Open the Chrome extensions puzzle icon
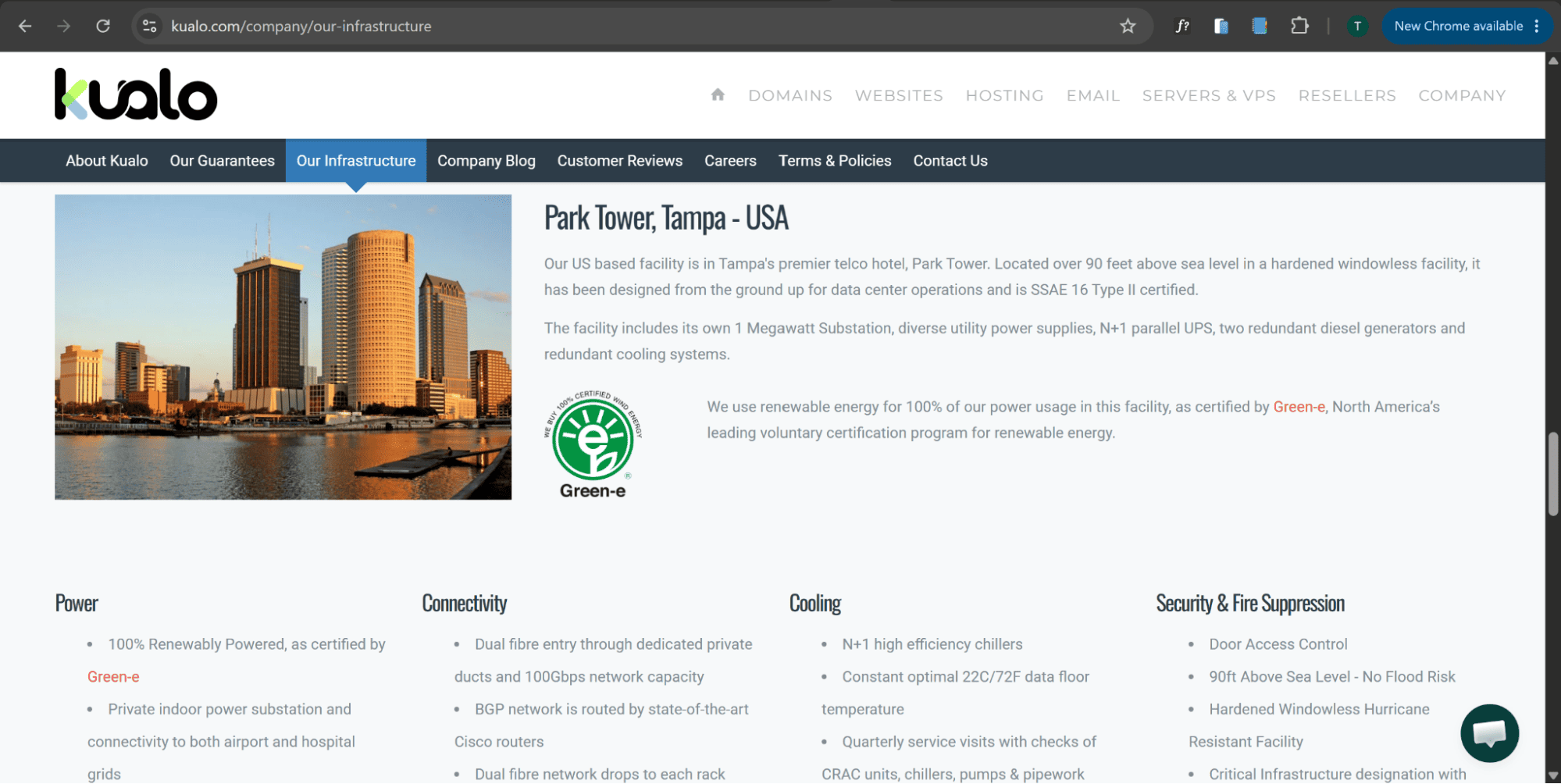 [1299, 26]
